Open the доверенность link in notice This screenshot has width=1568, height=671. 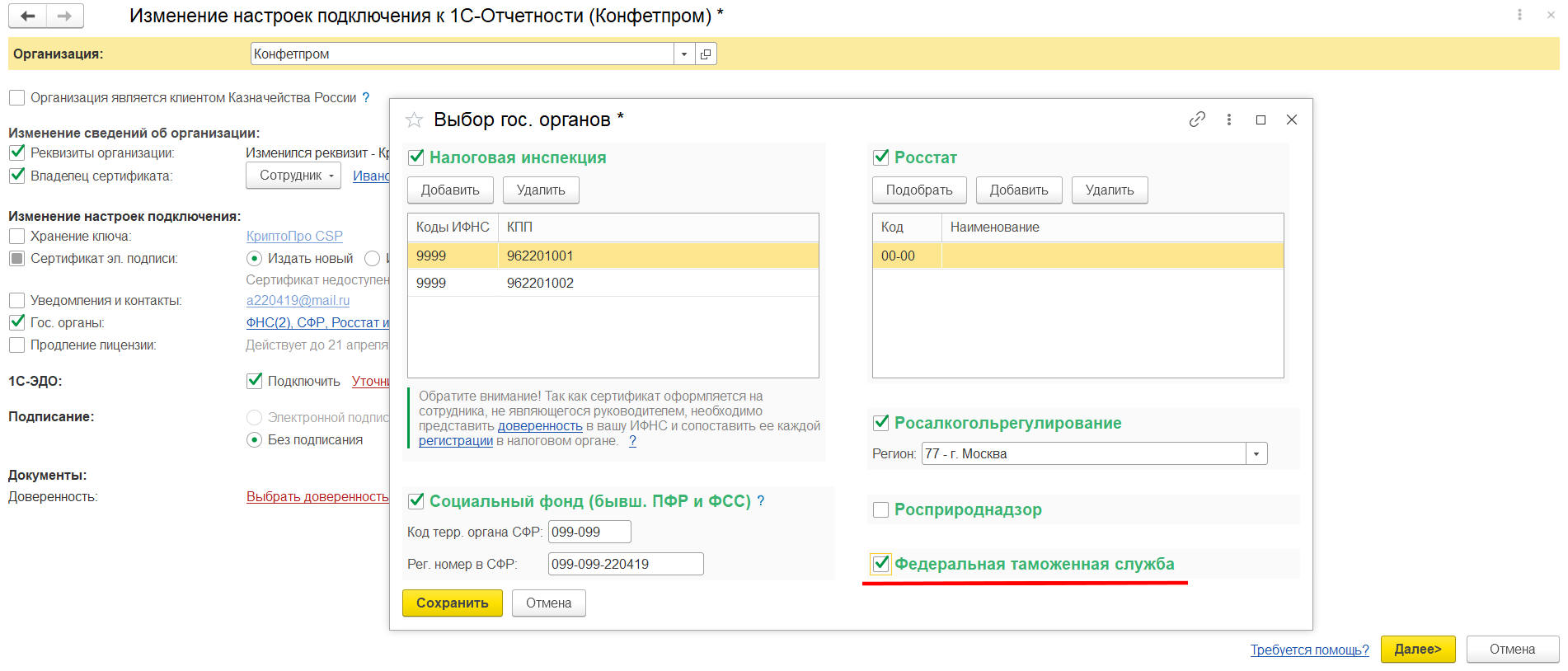(540, 426)
